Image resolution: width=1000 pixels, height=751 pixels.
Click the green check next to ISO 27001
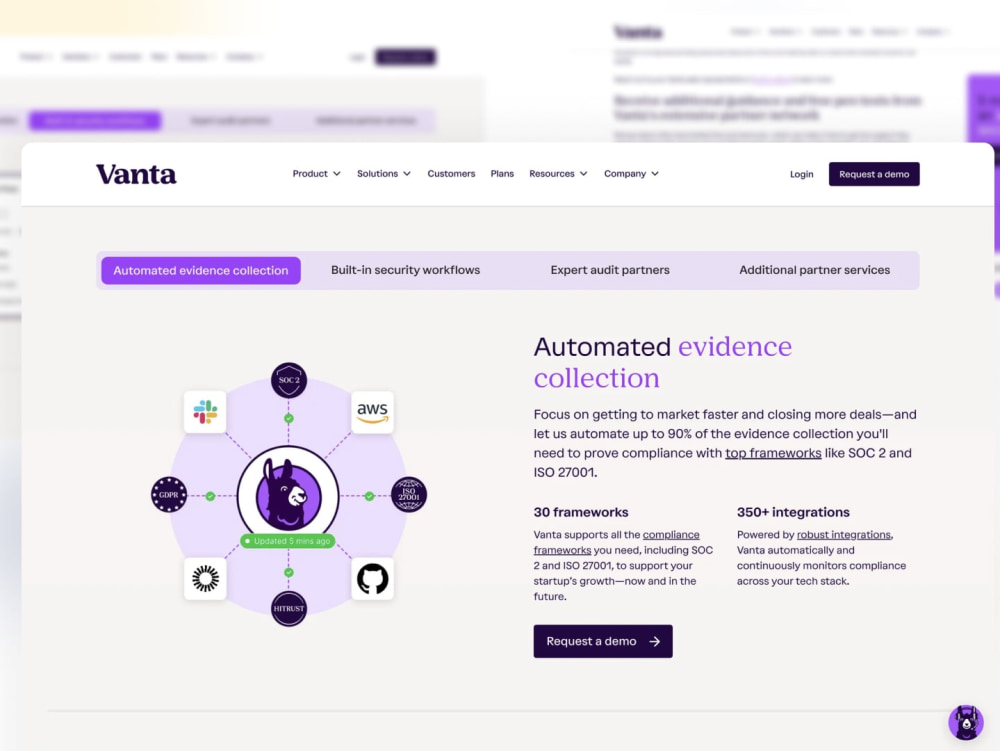(x=369, y=495)
